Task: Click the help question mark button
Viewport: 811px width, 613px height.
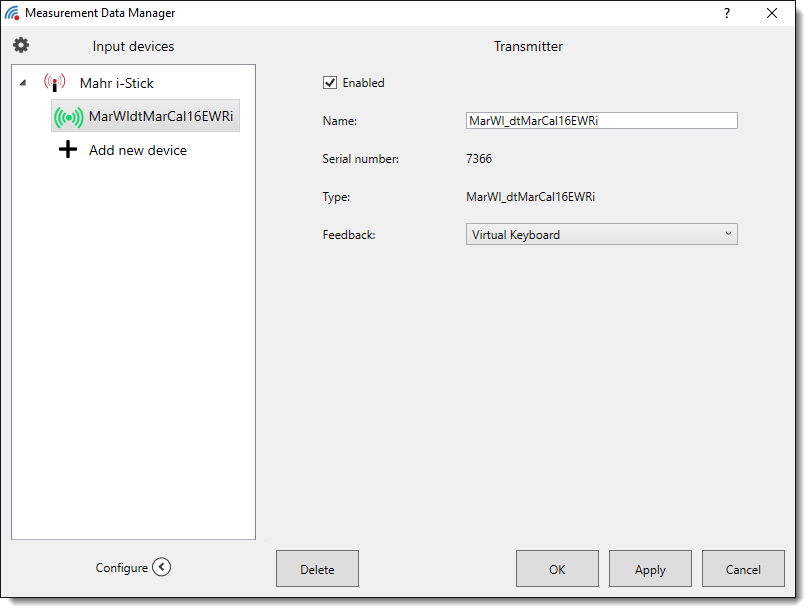Action: [x=727, y=13]
